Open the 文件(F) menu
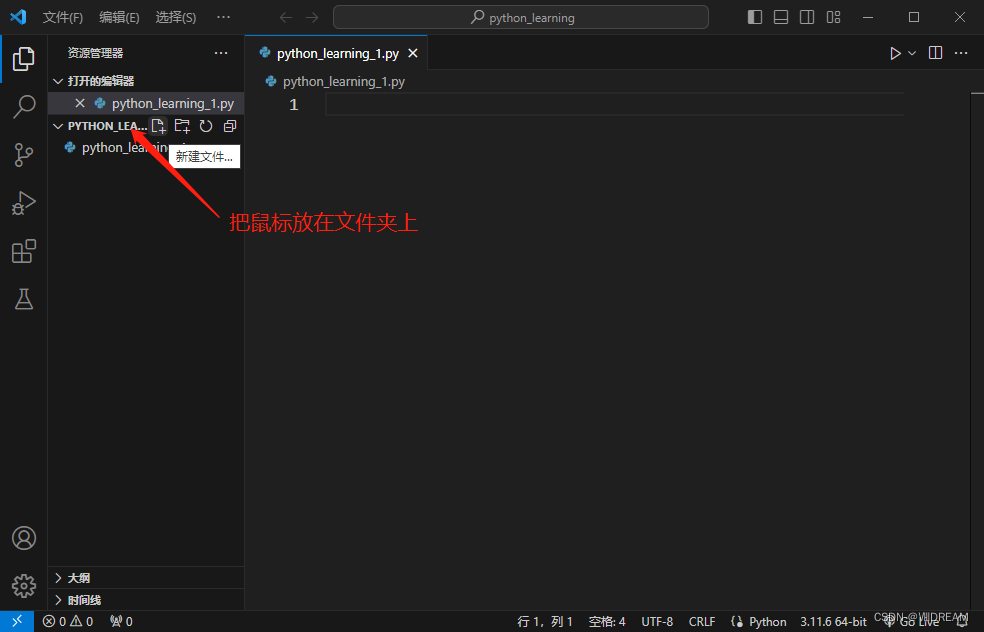984x632 pixels. [x=63, y=18]
